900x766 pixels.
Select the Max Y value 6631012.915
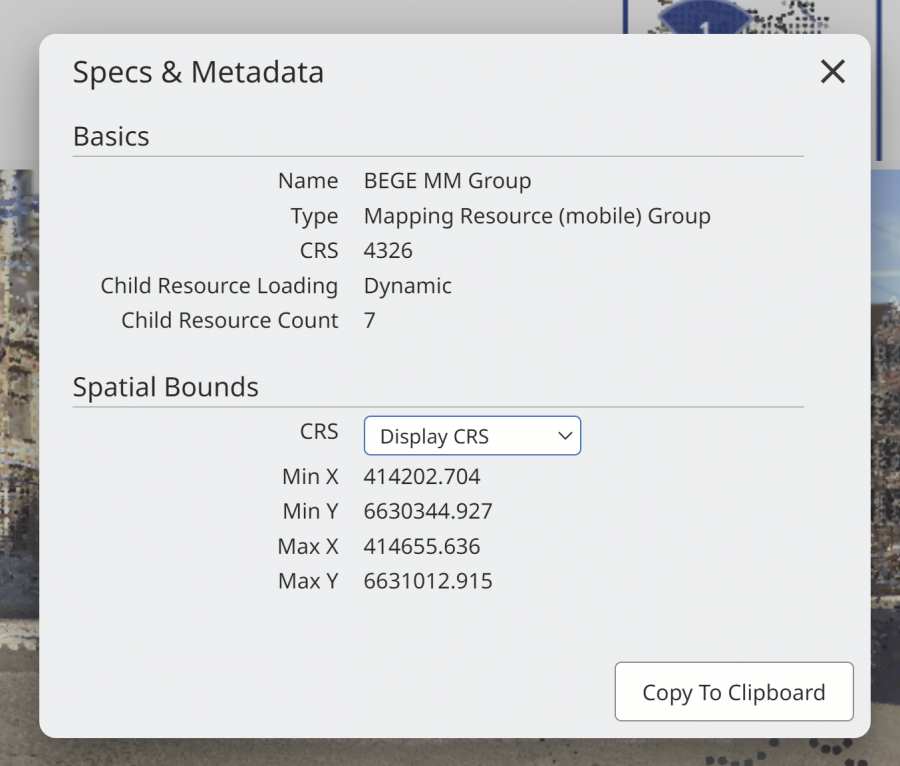428,581
